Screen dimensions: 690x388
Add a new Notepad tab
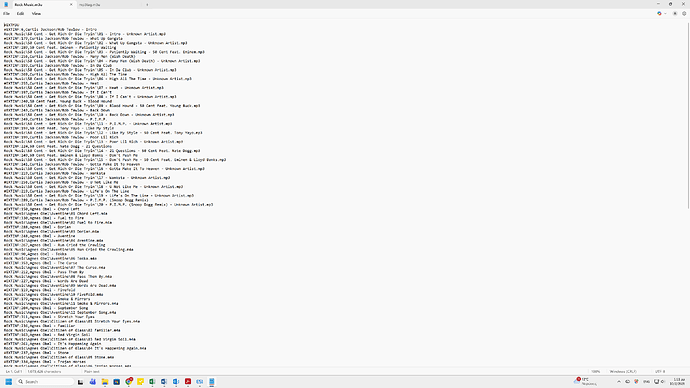(147, 5)
